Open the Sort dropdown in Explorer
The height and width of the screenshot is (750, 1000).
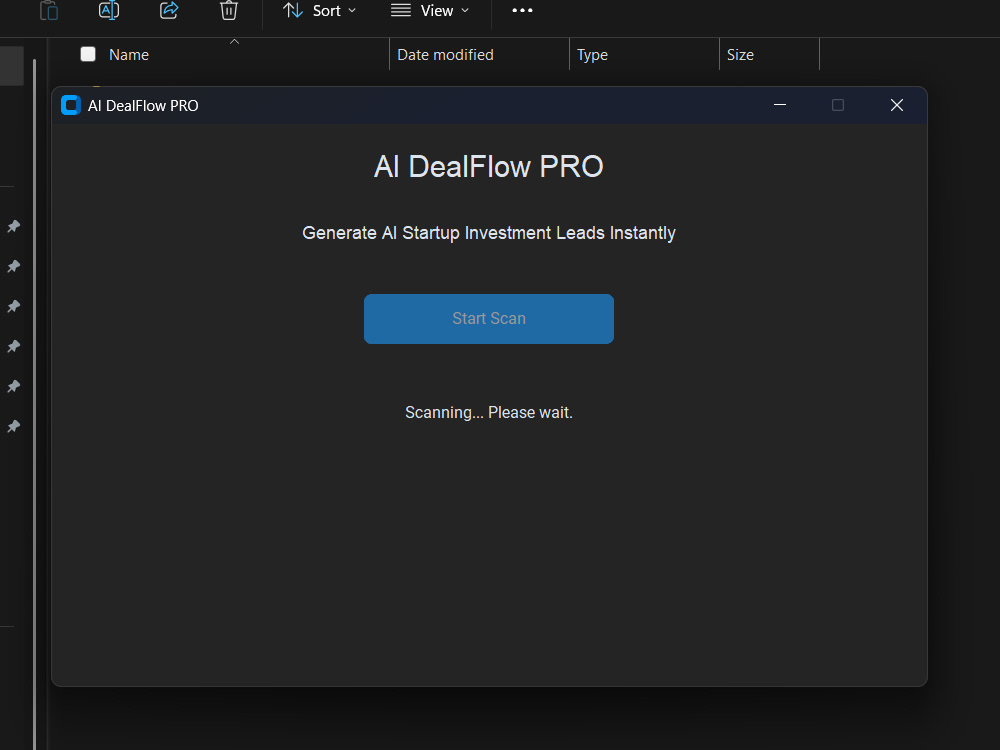click(x=320, y=11)
